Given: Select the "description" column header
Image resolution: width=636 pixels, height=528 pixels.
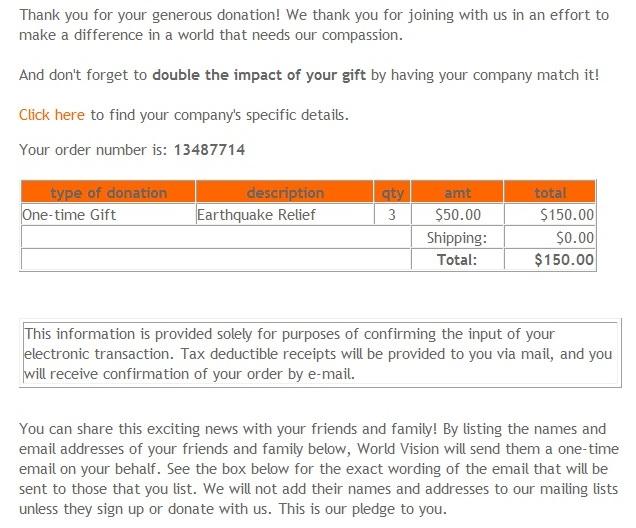Looking at the screenshot, I should tap(285, 193).
